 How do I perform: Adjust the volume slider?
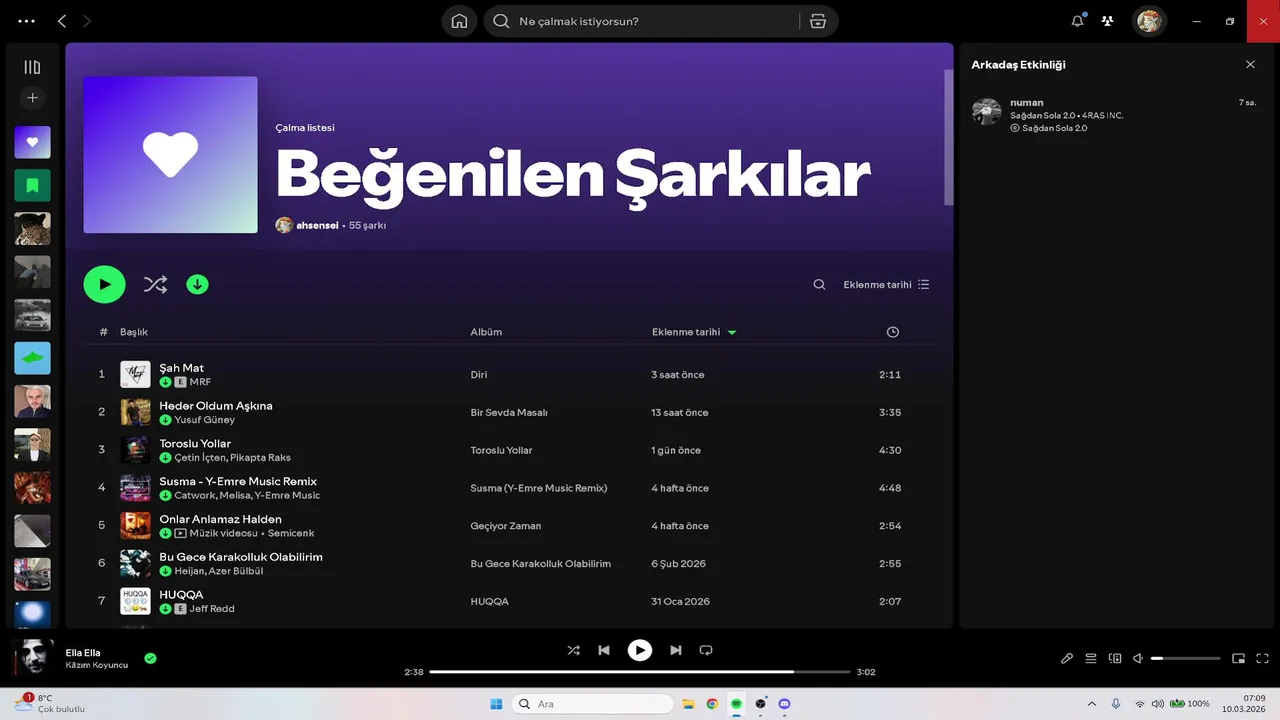(x=1186, y=659)
